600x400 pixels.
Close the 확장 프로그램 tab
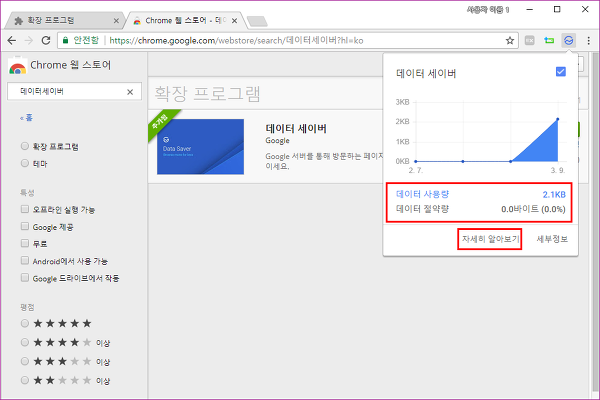[116, 21]
